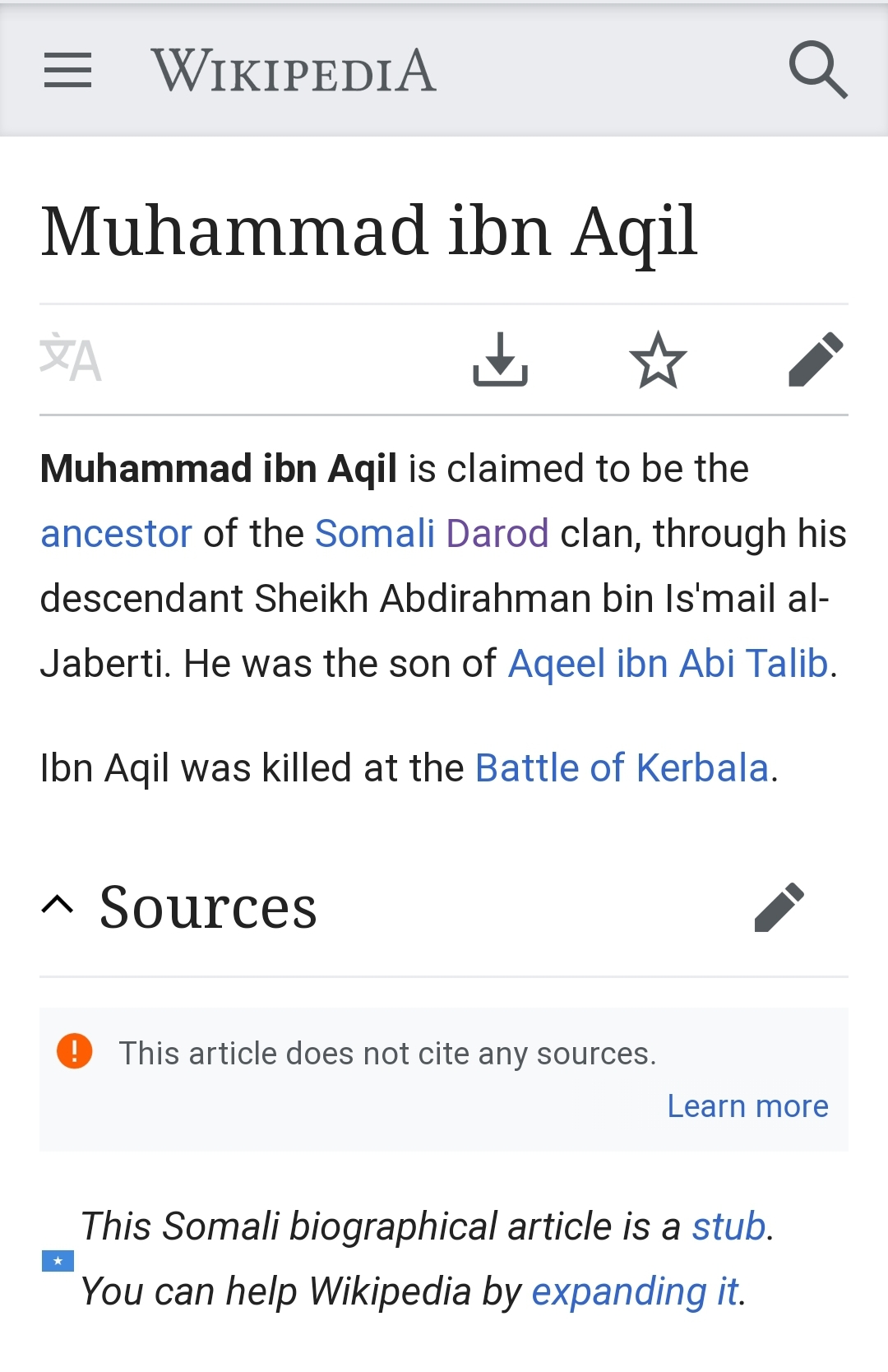Open the Battle of Kerbala link
Image resolution: width=888 pixels, height=1372 pixels.
click(622, 768)
